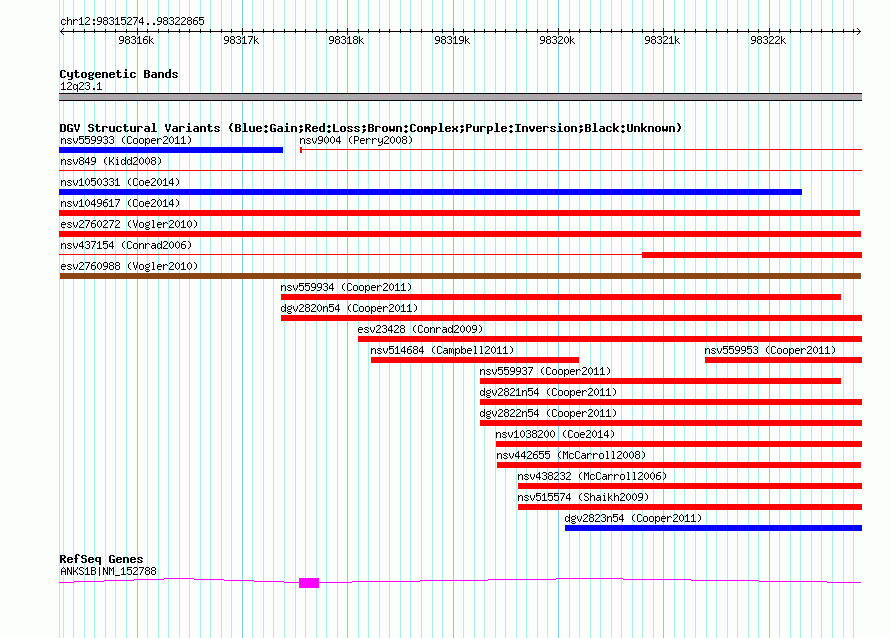The image size is (890, 638).
Task: Select the red nsv559953 loss bar
Action: pos(783,360)
